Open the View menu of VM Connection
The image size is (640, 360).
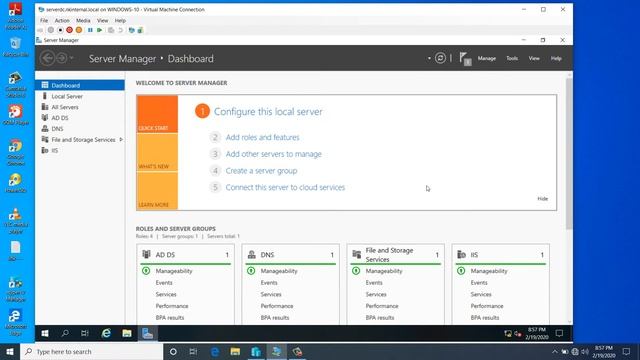click(102, 20)
